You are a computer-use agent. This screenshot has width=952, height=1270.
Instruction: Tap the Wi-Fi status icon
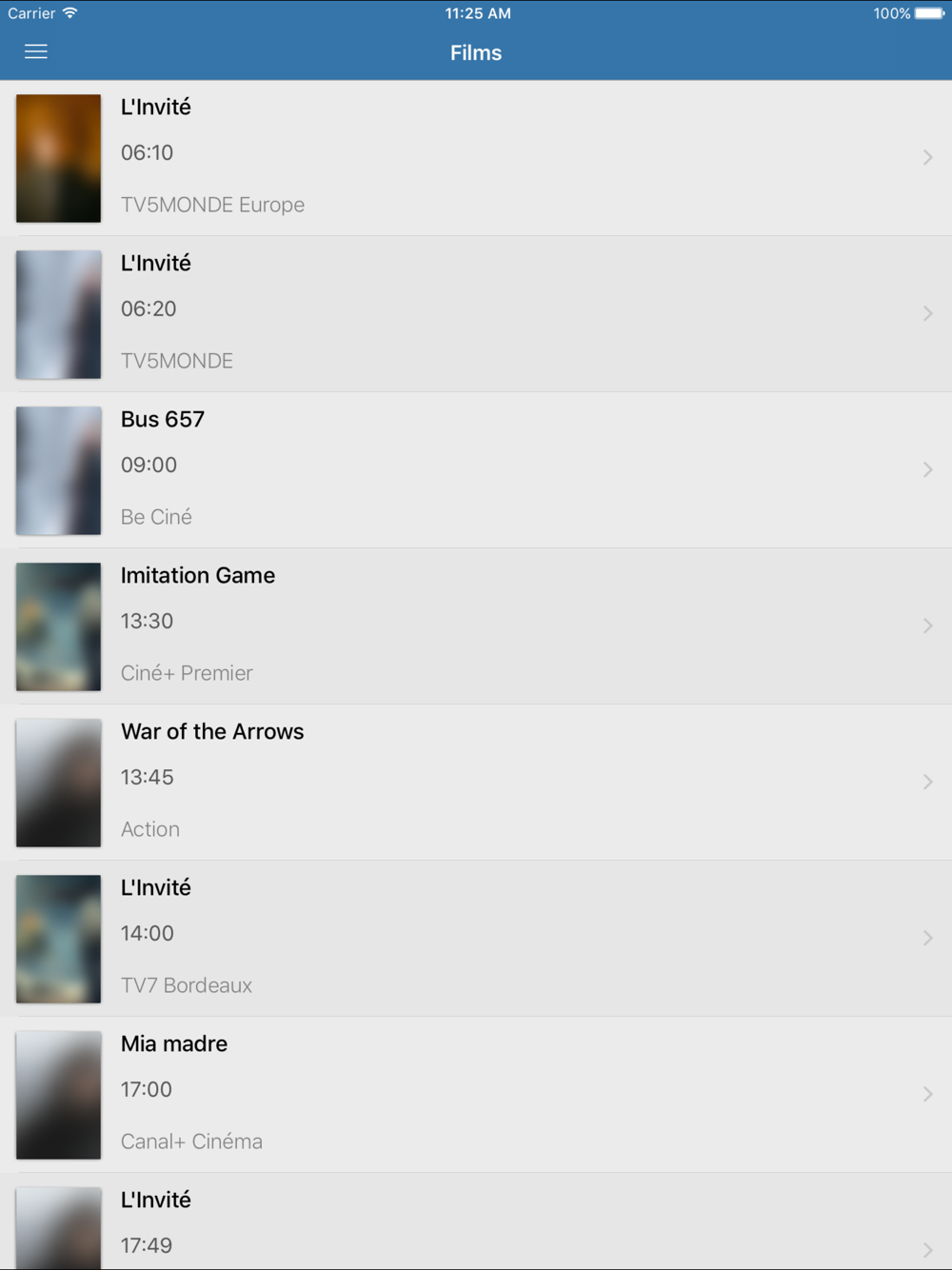69,13
